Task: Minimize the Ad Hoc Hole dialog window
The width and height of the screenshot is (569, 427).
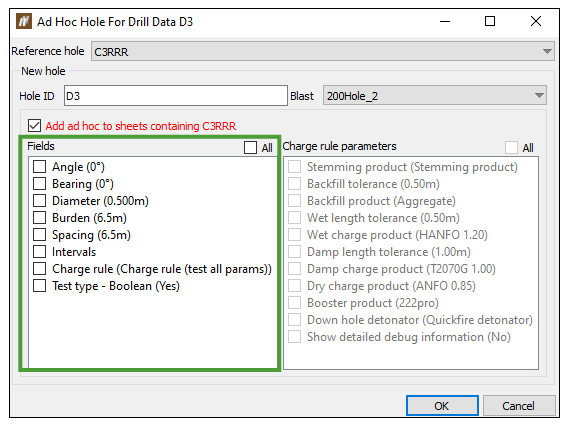Action: (445, 21)
